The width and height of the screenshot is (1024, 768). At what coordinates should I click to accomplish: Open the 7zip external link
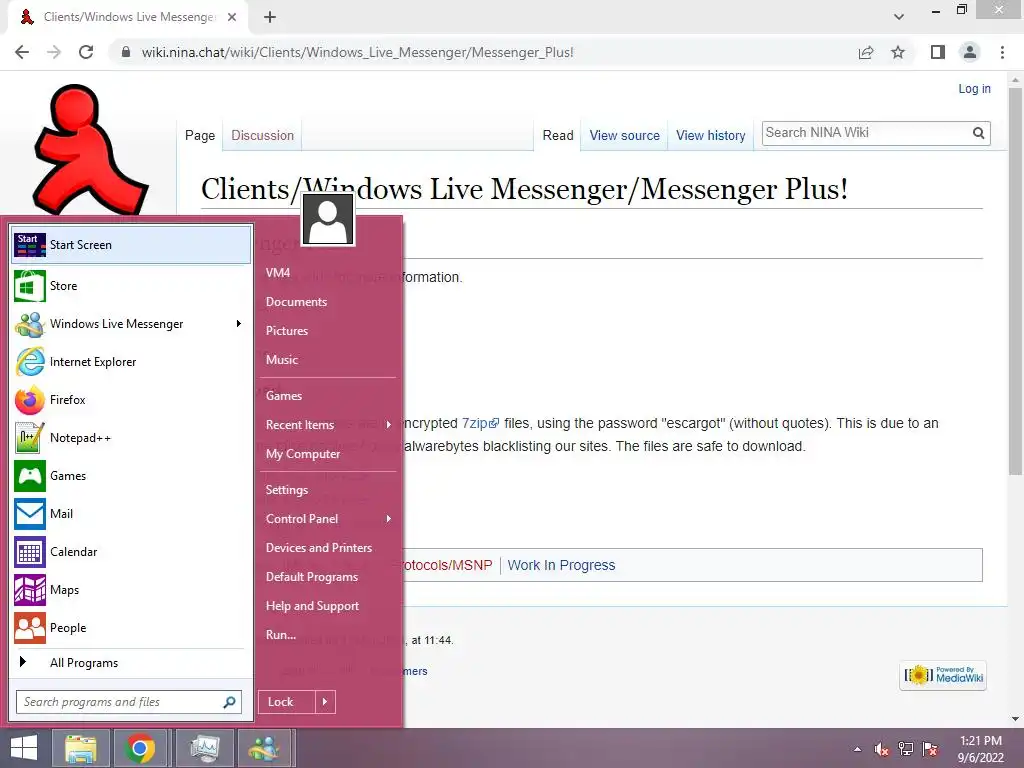point(480,423)
